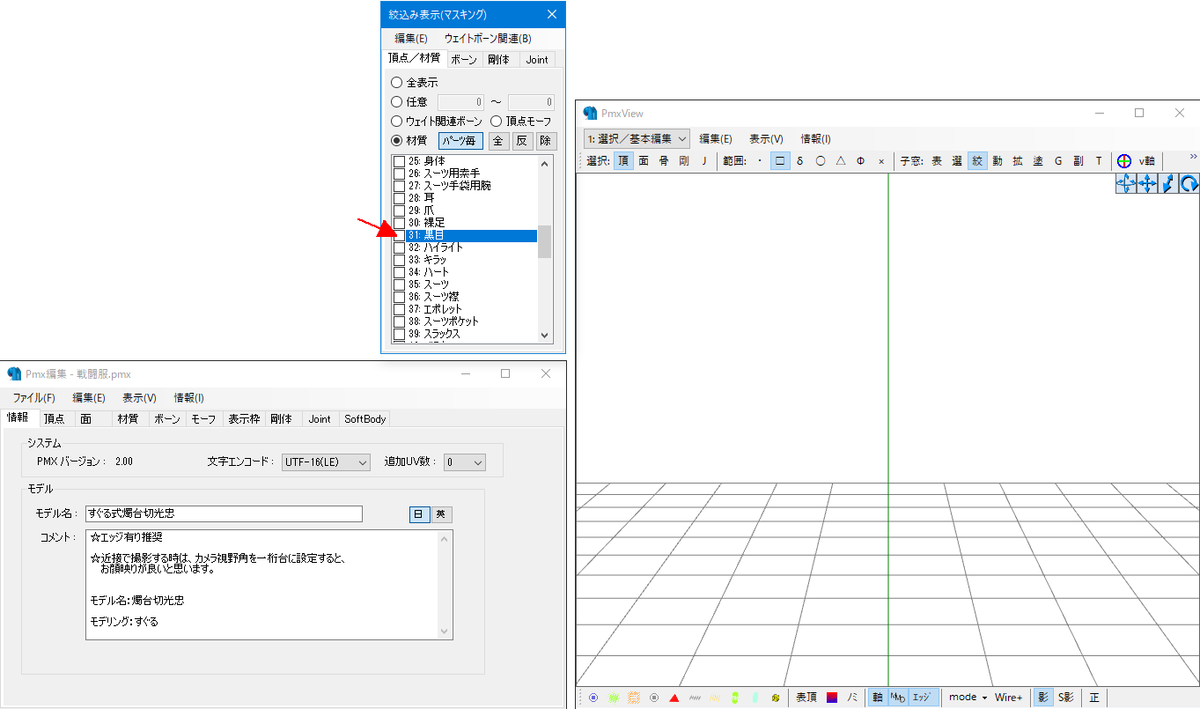The image size is (1200, 709).
Task: Open the 1: 選択/基本編集 mode dropdown
Action: pos(637,138)
